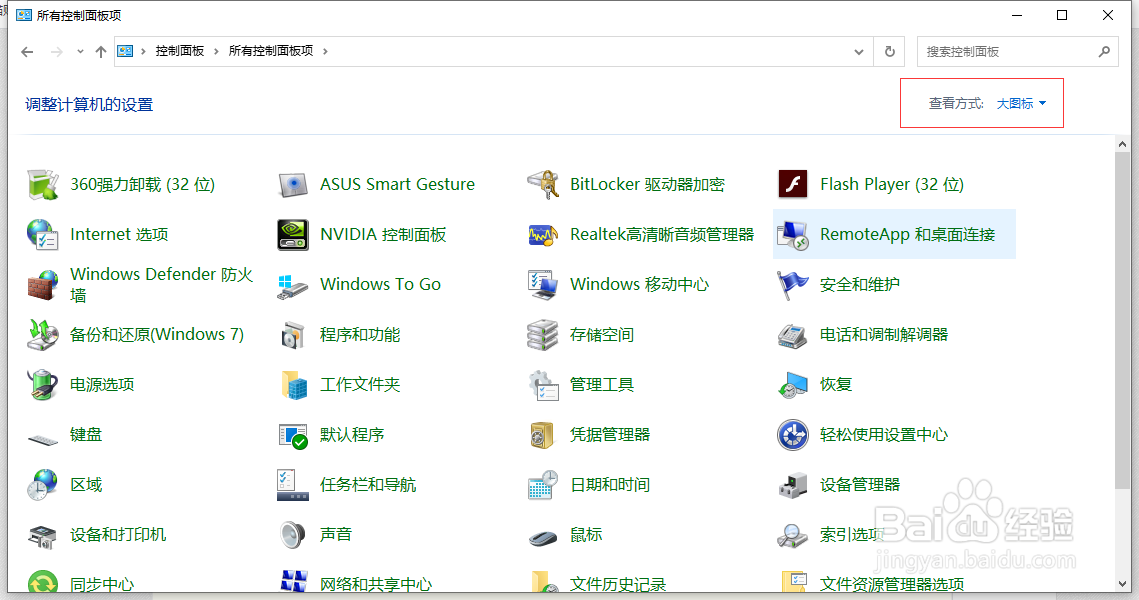Open the 同步中心 icon
This screenshot has height=600, width=1139.
pos(43,582)
